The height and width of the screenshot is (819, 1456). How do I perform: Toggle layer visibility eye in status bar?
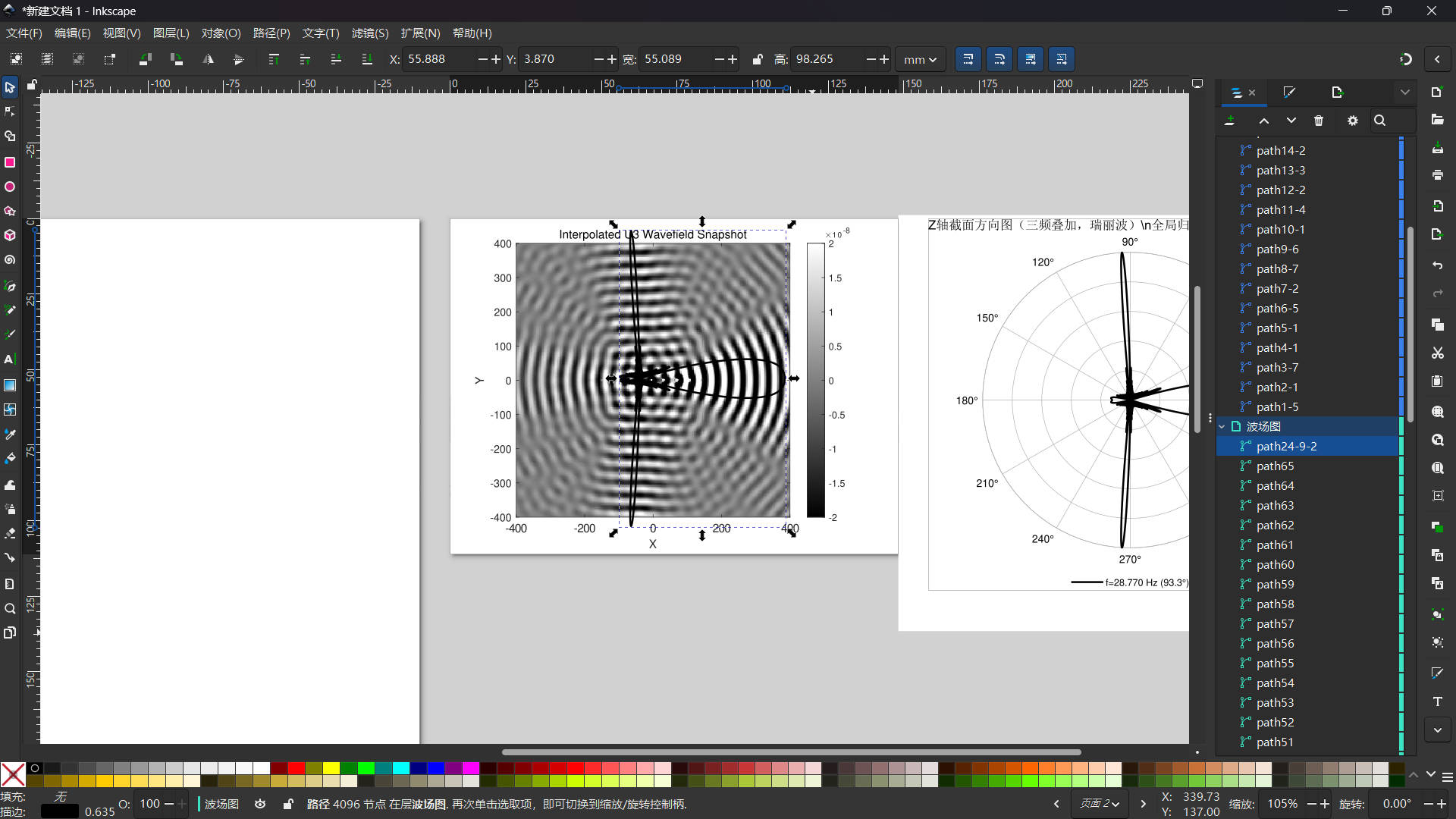(260, 804)
